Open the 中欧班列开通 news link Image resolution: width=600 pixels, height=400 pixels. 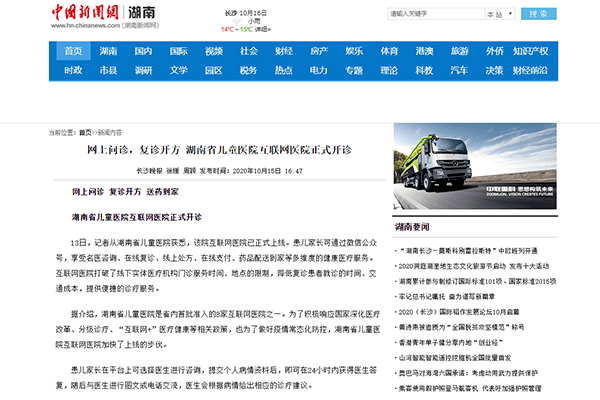pos(468,251)
